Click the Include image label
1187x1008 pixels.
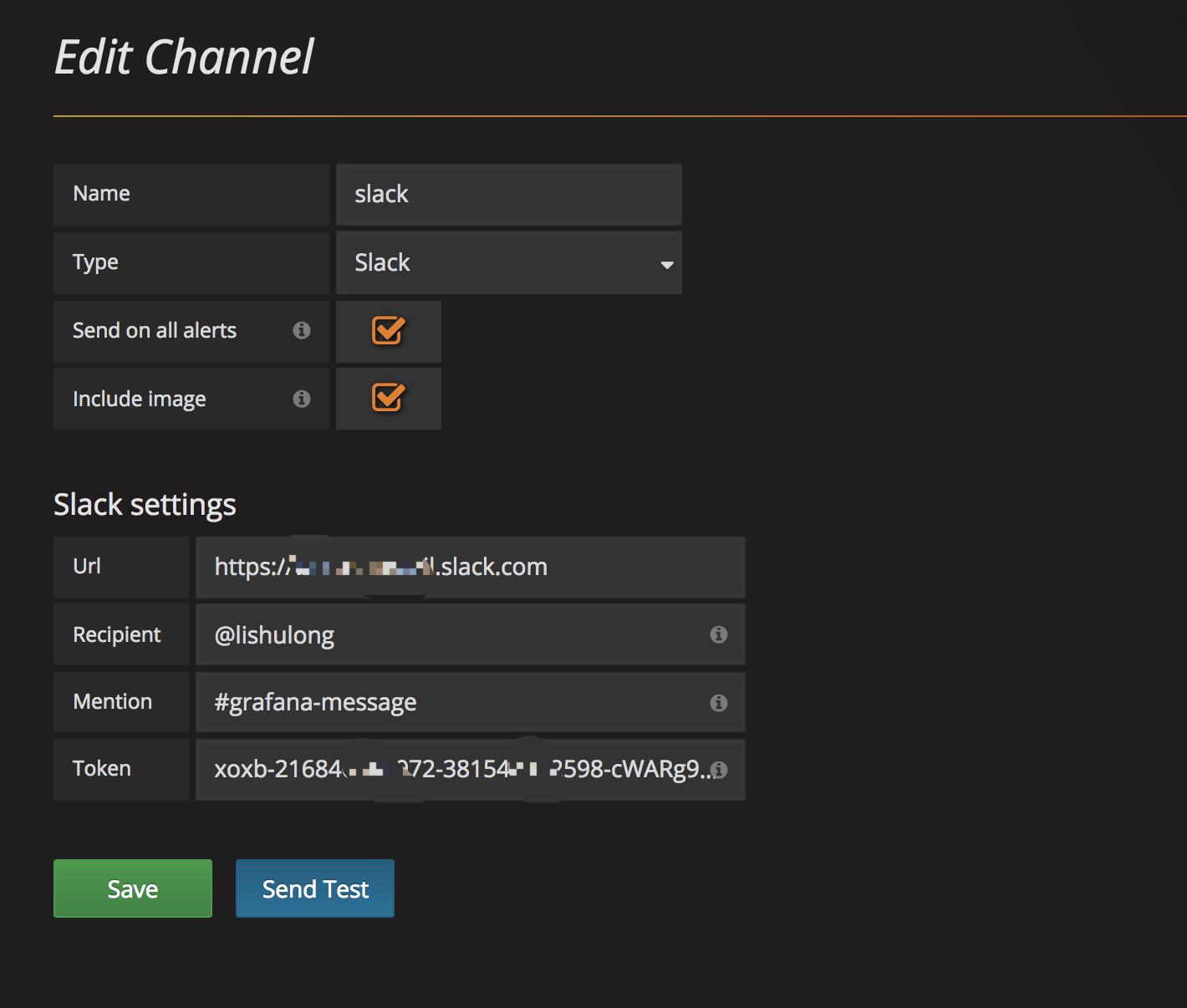coord(139,400)
